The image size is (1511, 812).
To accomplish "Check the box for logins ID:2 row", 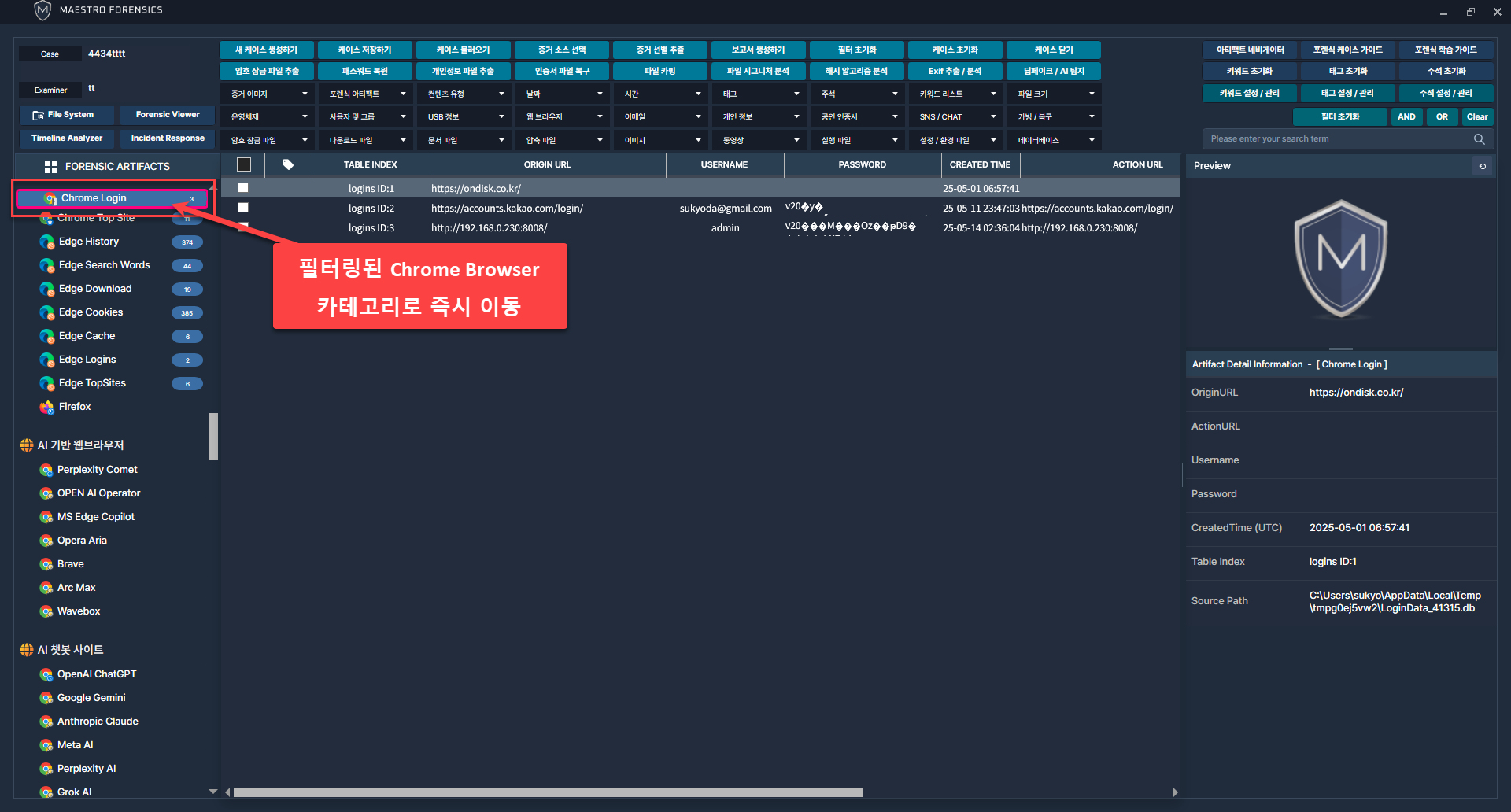I will coord(243,208).
